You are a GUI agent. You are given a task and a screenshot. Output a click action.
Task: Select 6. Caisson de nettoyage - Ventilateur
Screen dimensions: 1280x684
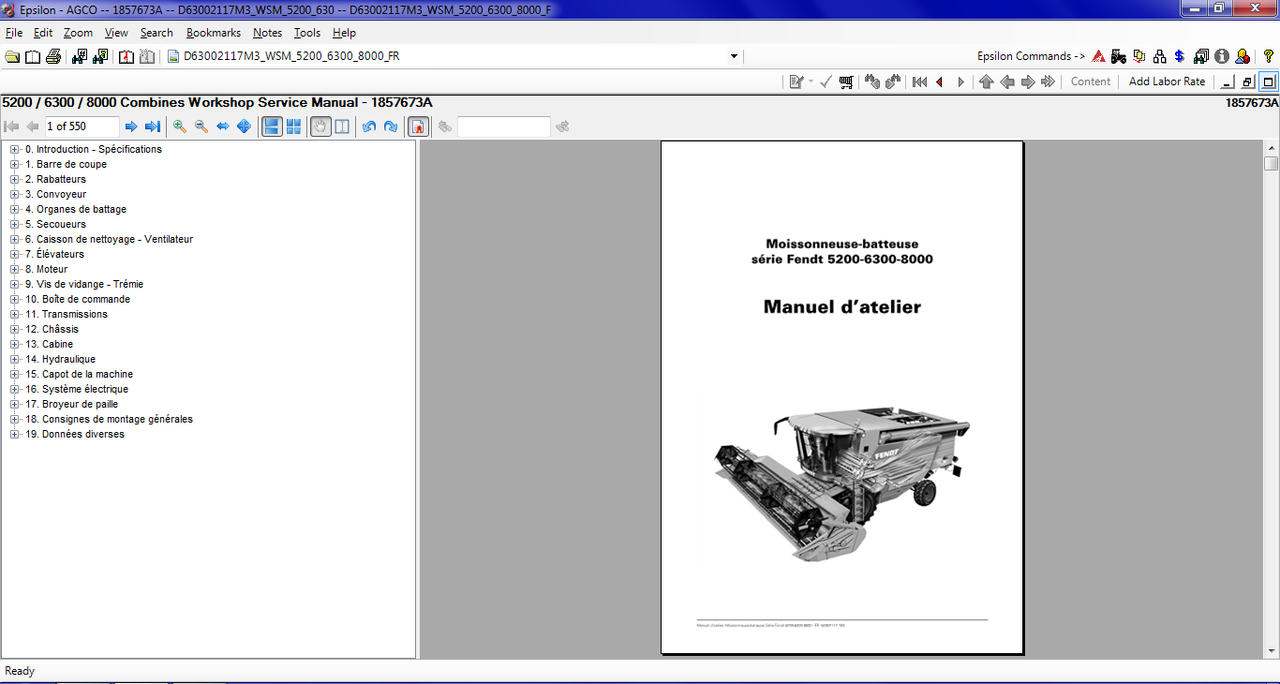[x=109, y=240]
